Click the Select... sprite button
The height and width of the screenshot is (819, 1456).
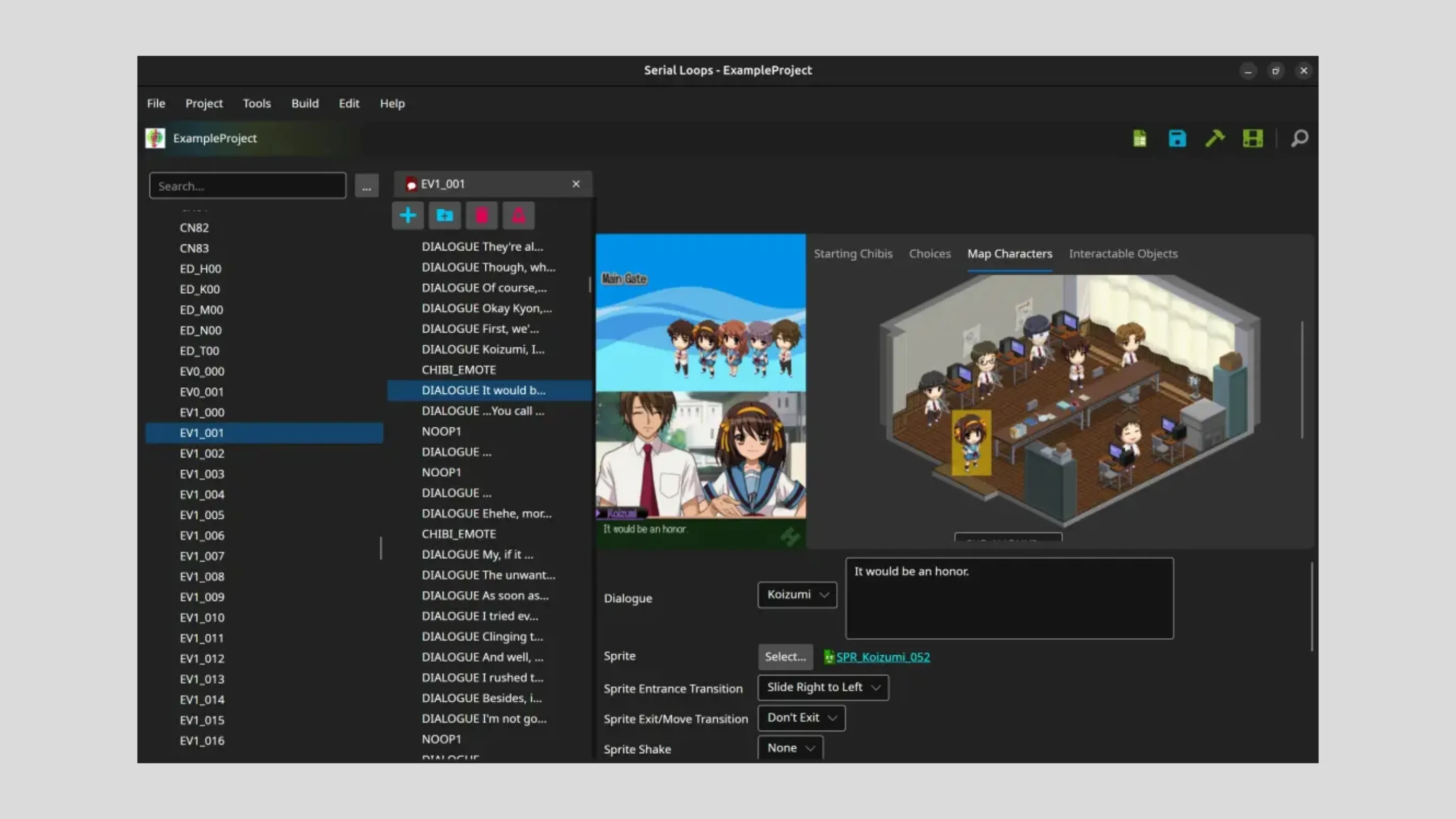[x=785, y=657]
